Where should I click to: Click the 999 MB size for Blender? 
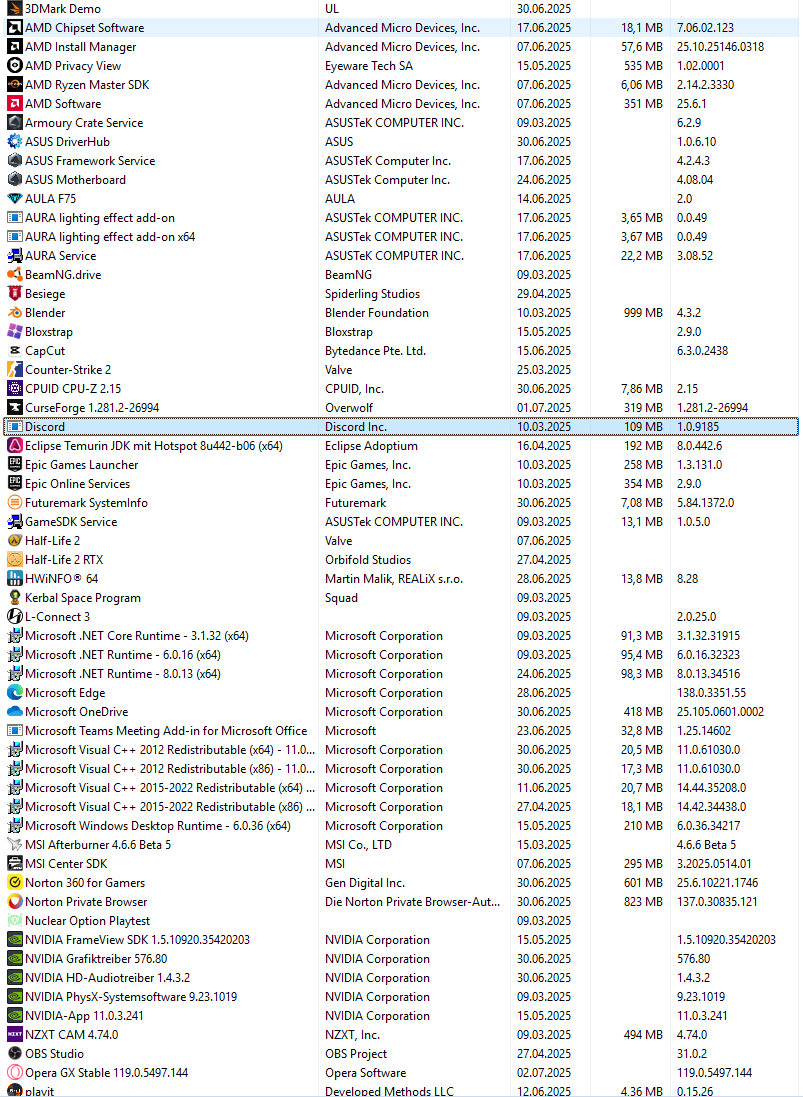pos(643,313)
